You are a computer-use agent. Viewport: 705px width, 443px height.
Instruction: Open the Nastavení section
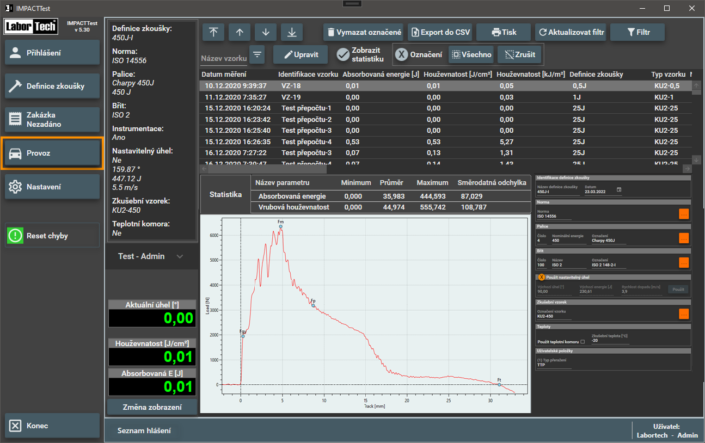[x=52, y=187]
